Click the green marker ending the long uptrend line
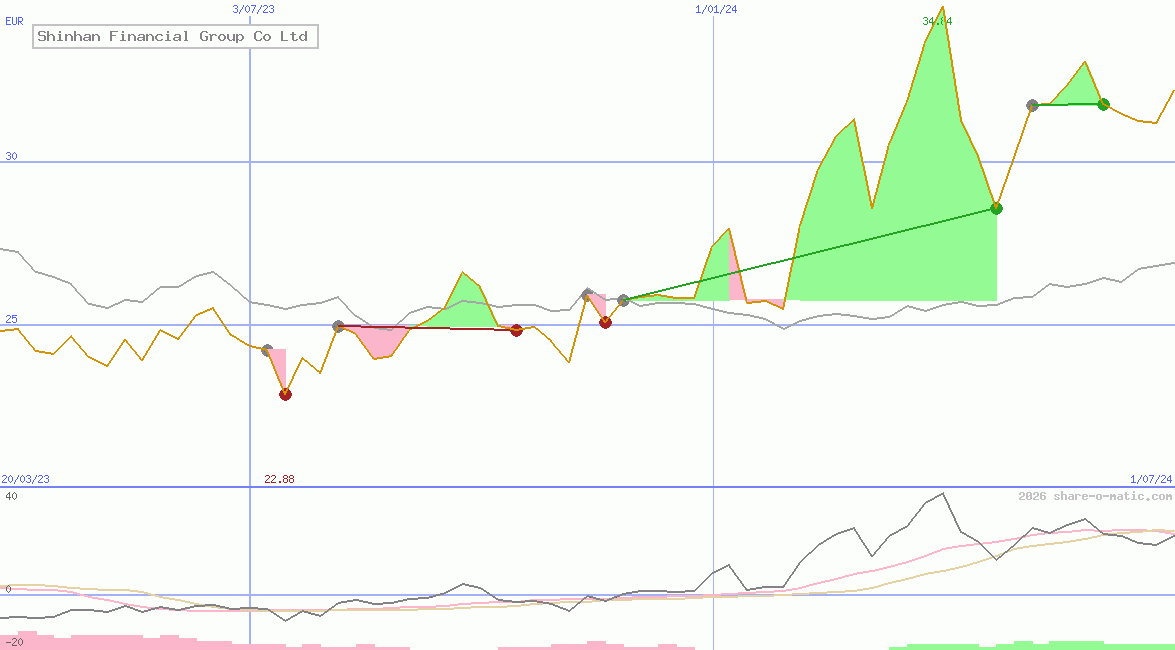 (x=995, y=208)
